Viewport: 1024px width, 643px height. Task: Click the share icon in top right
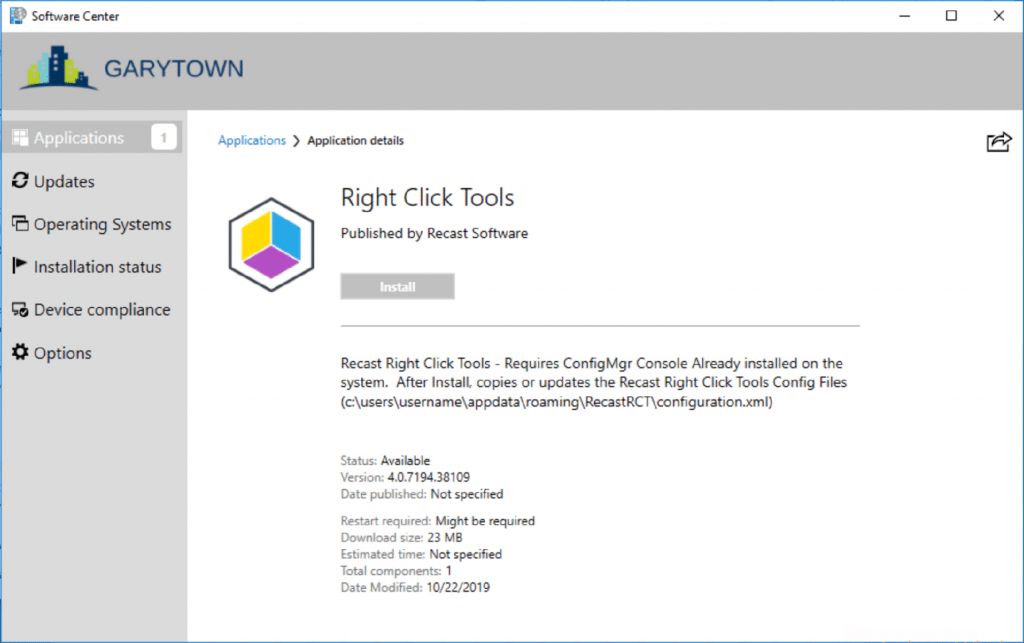click(998, 142)
